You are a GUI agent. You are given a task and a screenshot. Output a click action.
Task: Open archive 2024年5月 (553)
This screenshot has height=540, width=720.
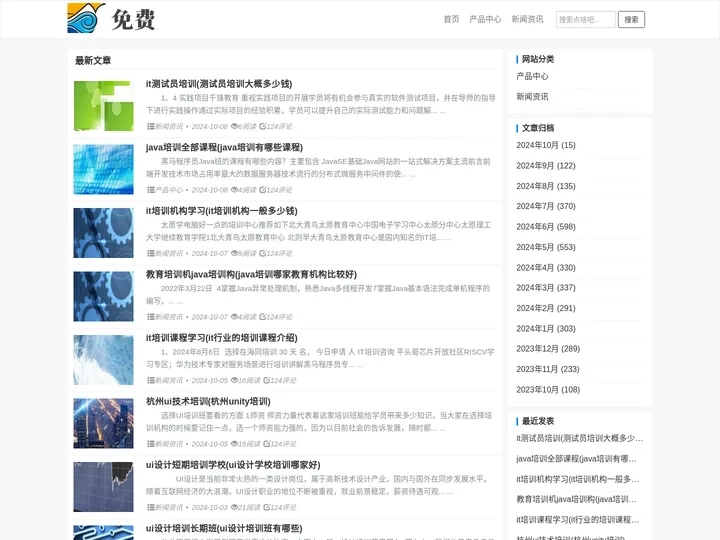pos(546,247)
